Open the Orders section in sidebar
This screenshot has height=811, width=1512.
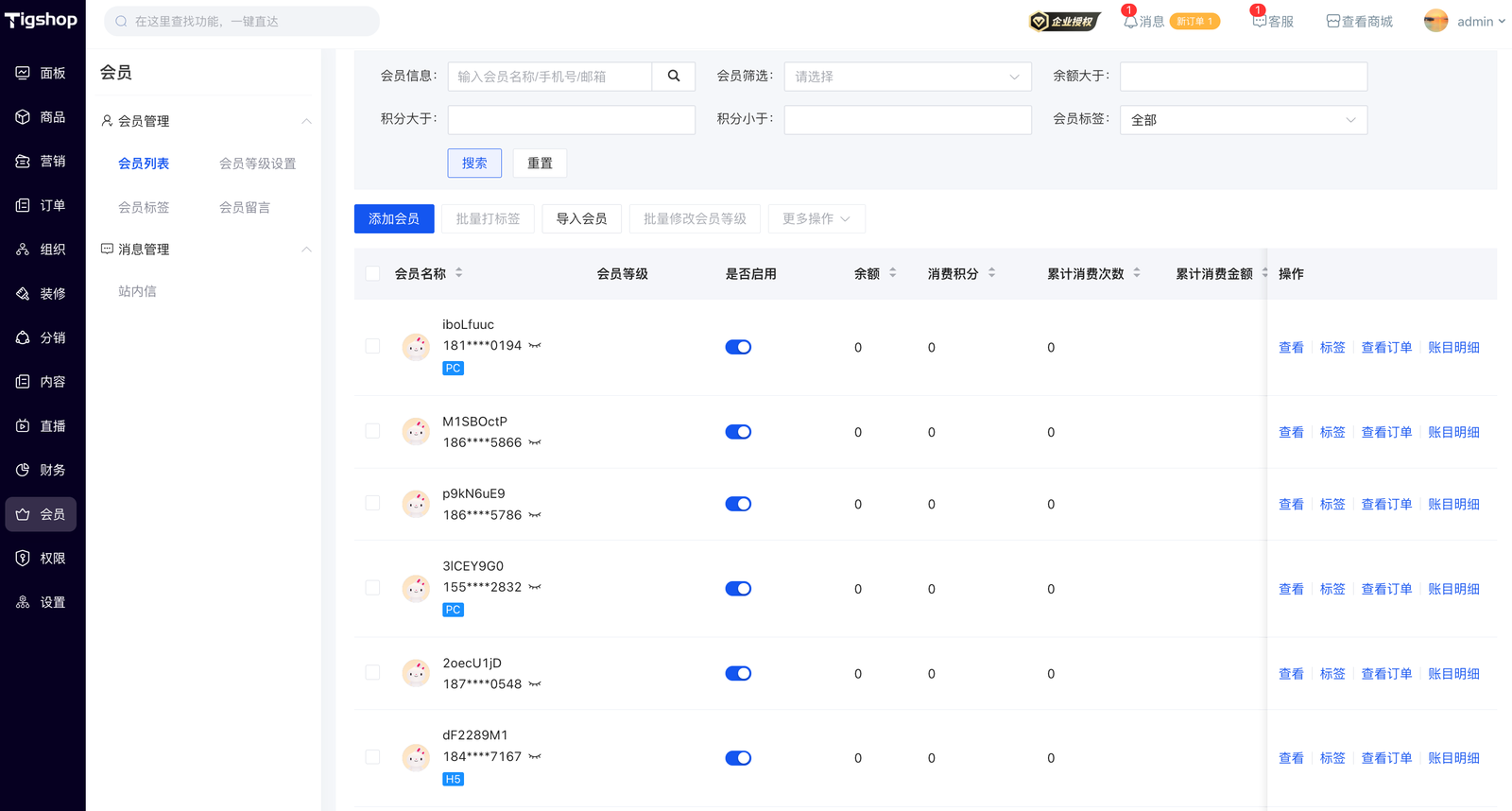[x=42, y=205]
